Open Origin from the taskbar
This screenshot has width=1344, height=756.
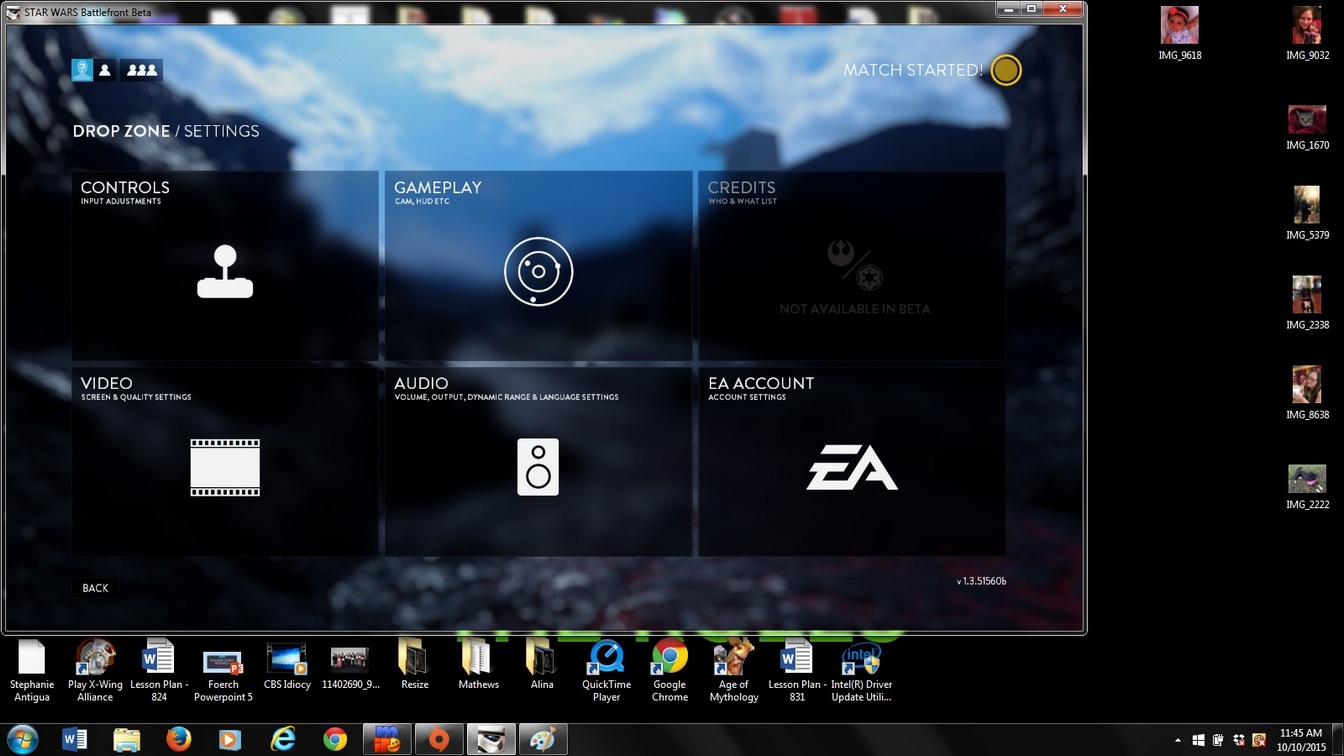click(x=439, y=740)
